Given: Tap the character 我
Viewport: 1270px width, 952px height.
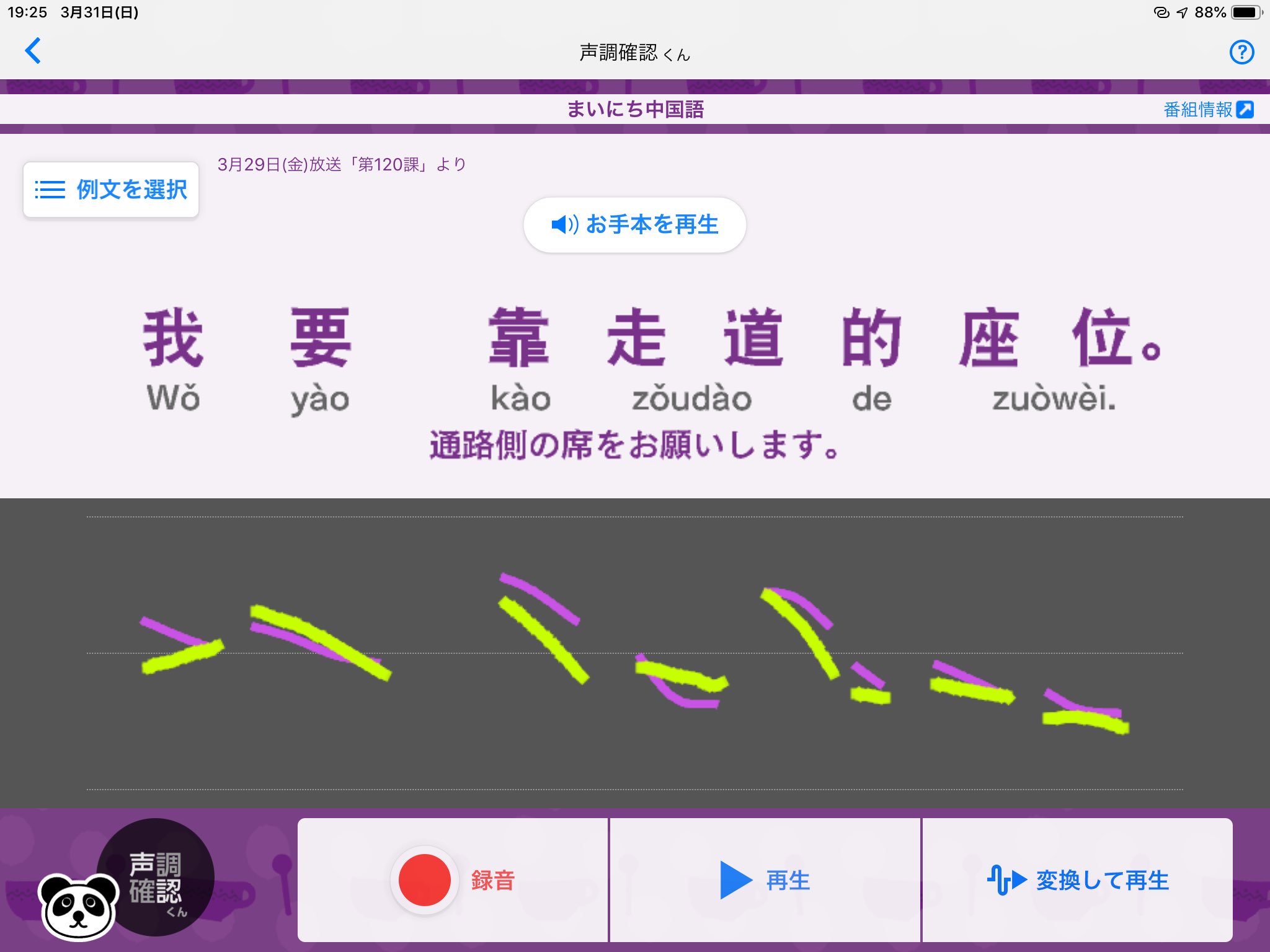Looking at the screenshot, I should click(x=173, y=338).
